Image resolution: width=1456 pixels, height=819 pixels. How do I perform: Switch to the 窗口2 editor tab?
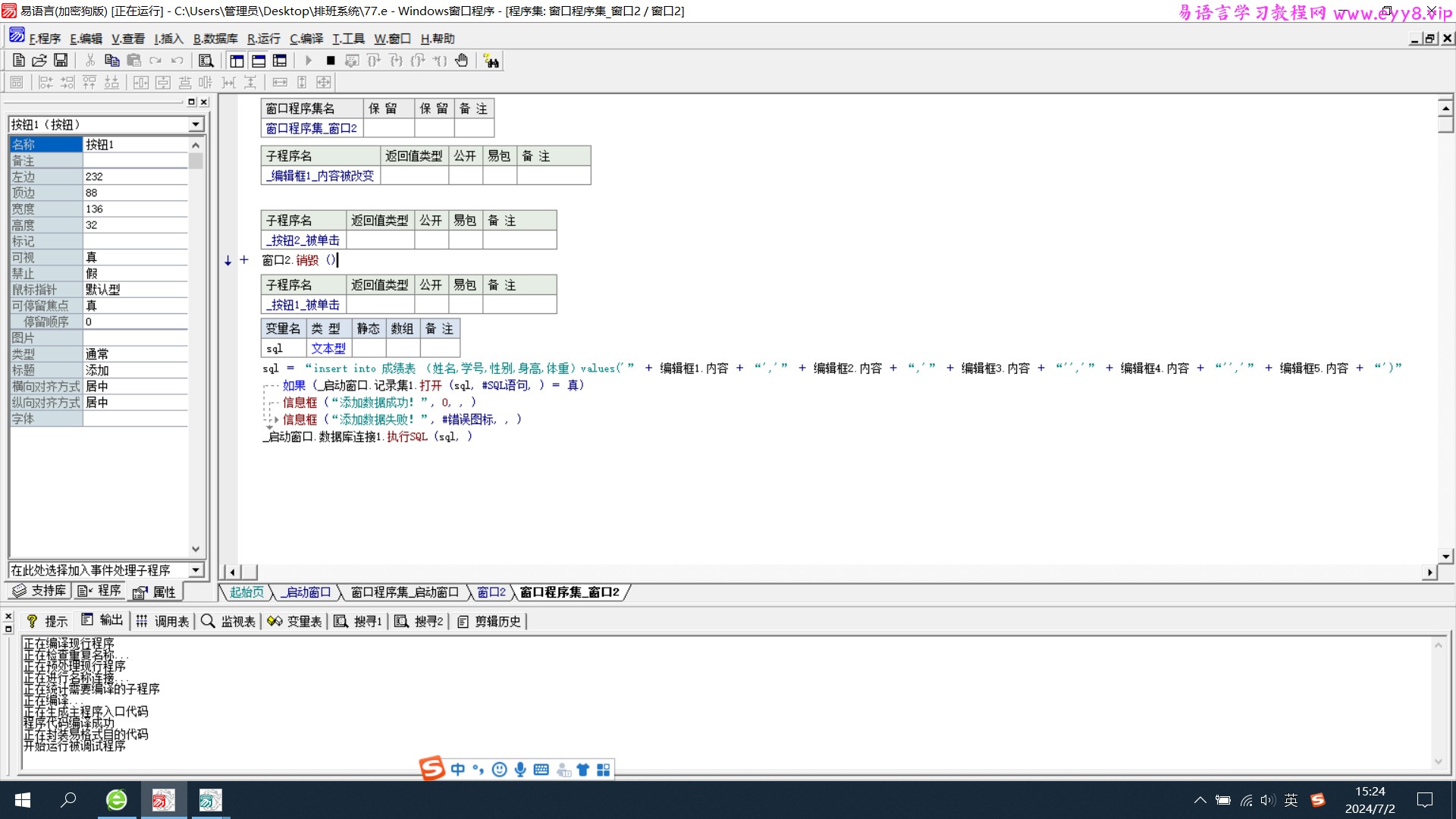pyautogui.click(x=491, y=592)
